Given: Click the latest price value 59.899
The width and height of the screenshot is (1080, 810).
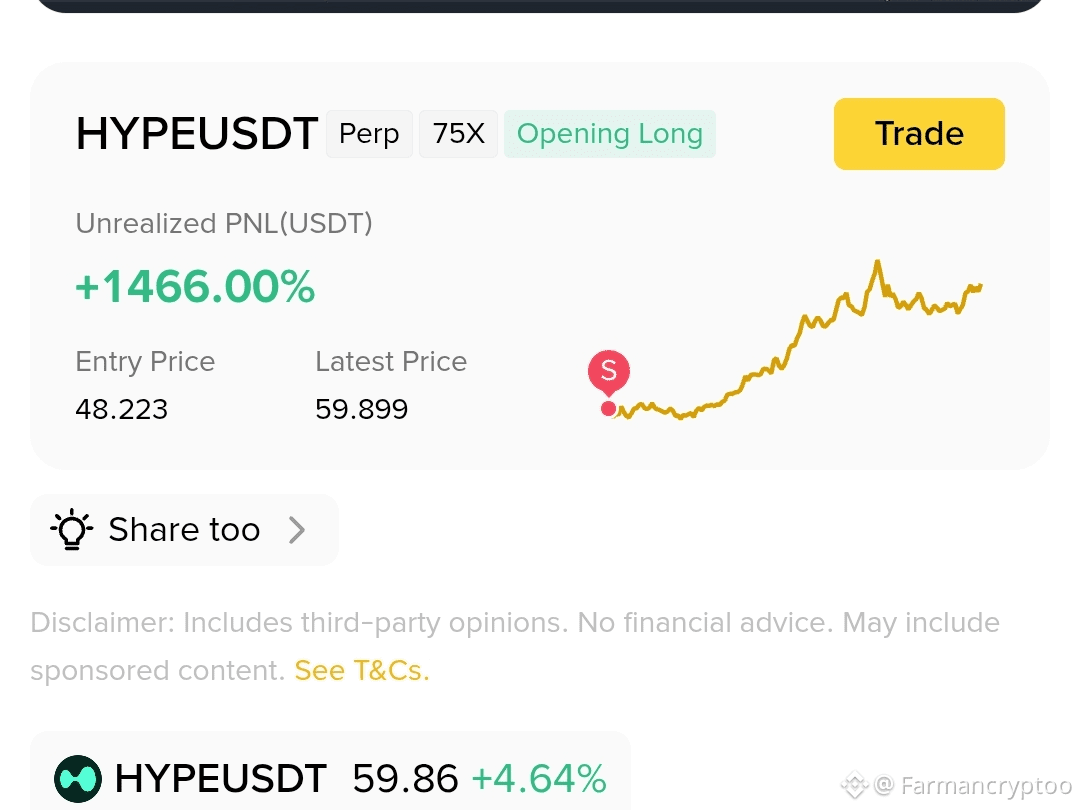Looking at the screenshot, I should pyautogui.click(x=362, y=409).
